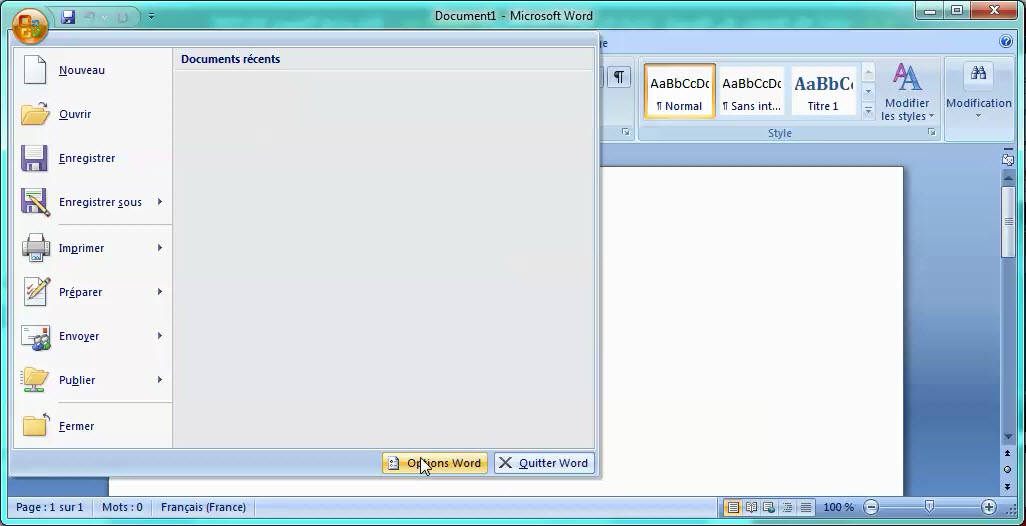Click the round Office button

29,25
